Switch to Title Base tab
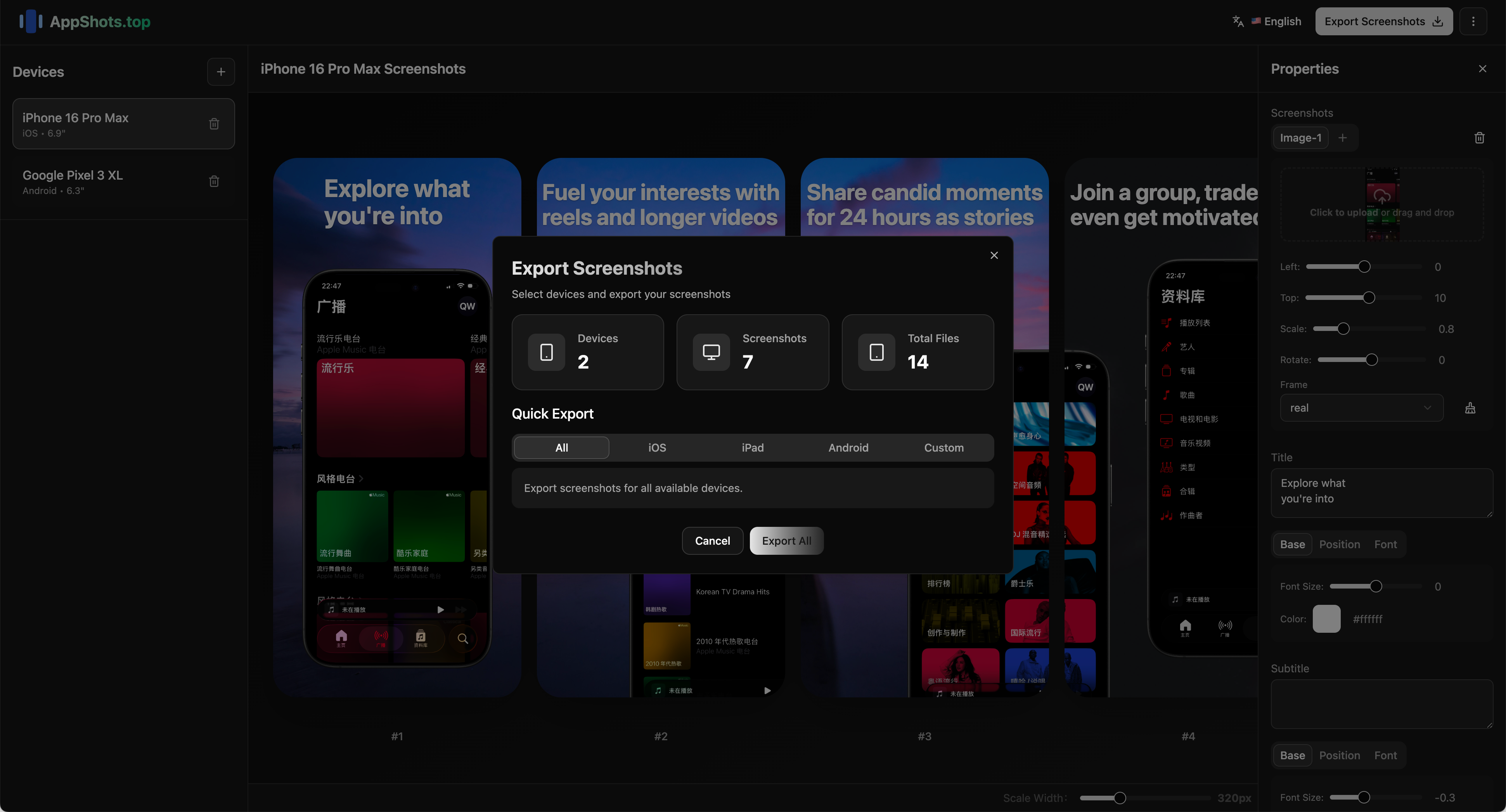Screen dimensions: 1506x812 tap(1292, 544)
